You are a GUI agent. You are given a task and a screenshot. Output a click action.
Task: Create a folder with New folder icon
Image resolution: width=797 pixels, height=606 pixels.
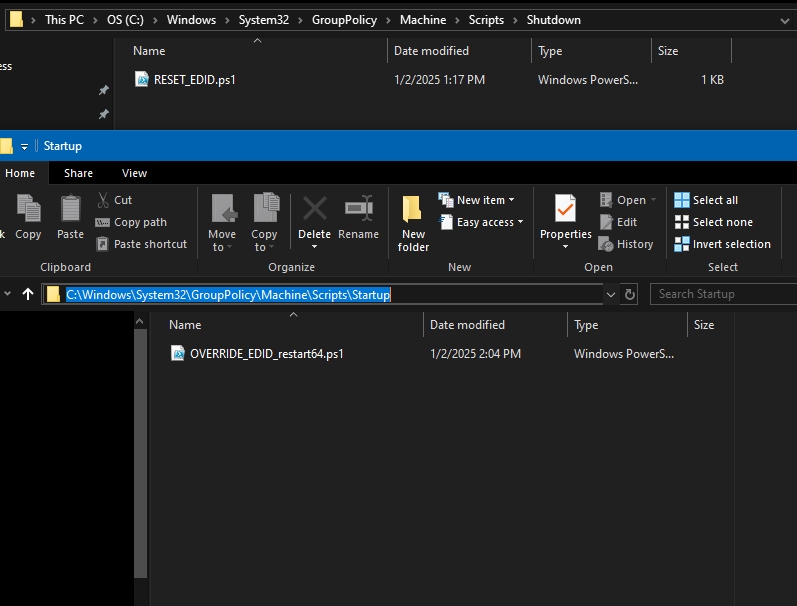click(x=413, y=222)
